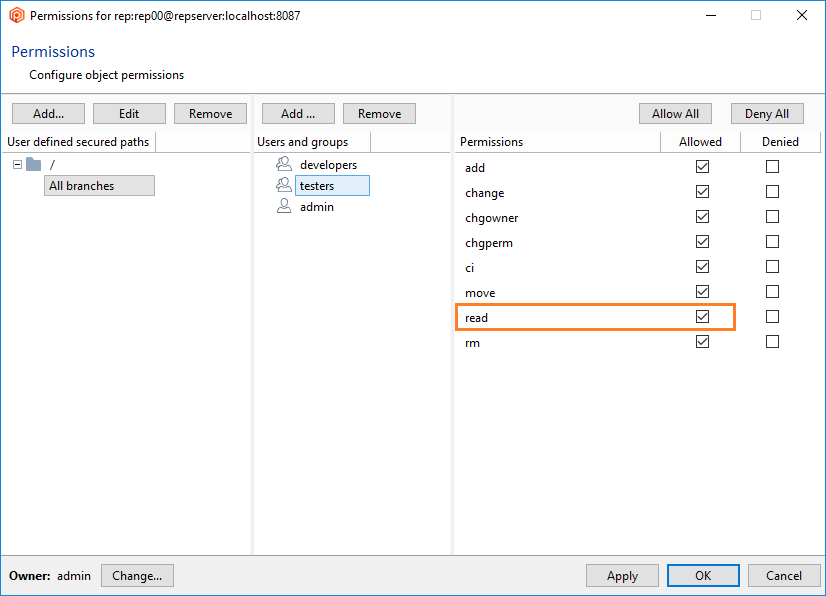
Task: Check Denied box for ci permission
Action: coord(772,267)
